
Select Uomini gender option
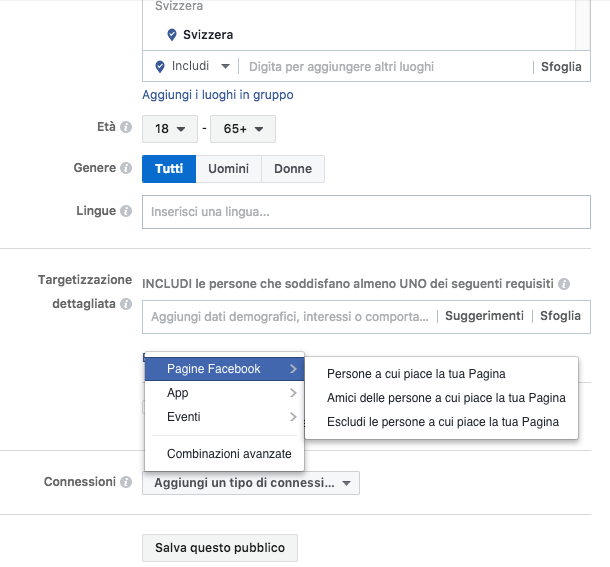tap(228, 169)
